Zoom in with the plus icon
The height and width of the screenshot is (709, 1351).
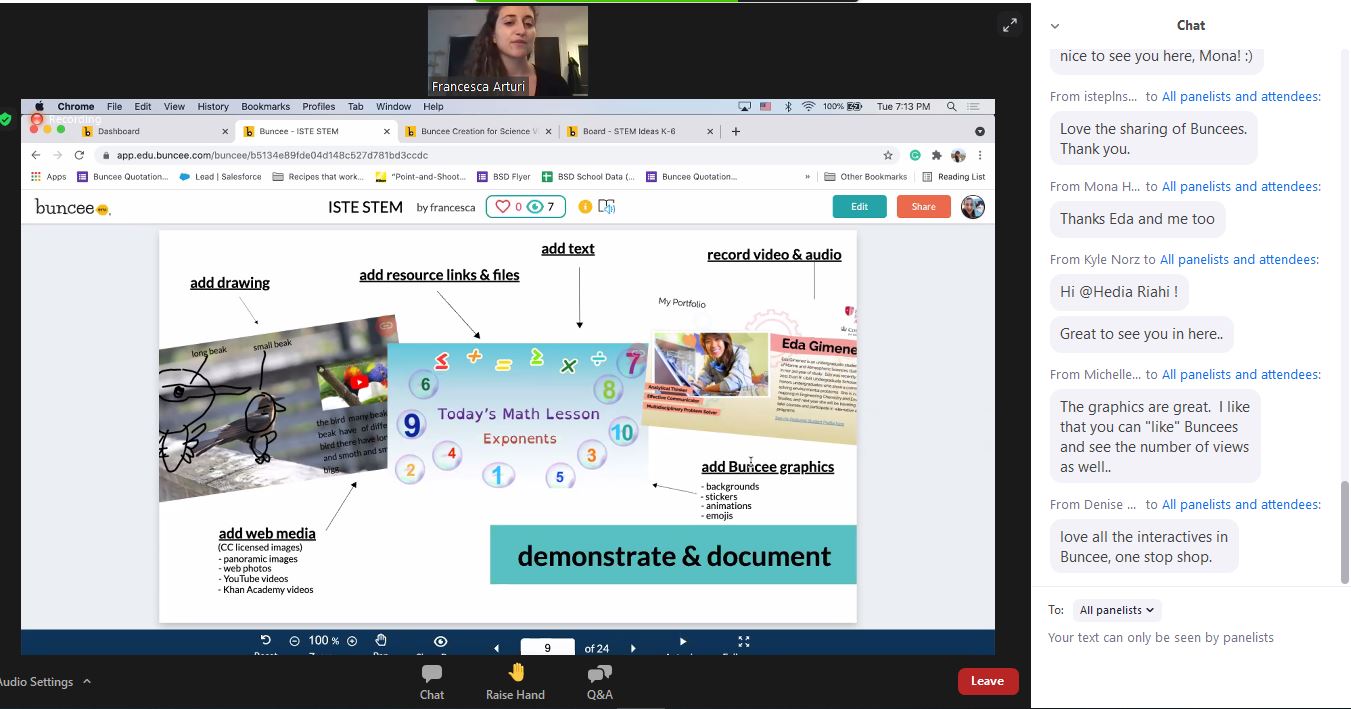pyautogui.click(x=352, y=641)
